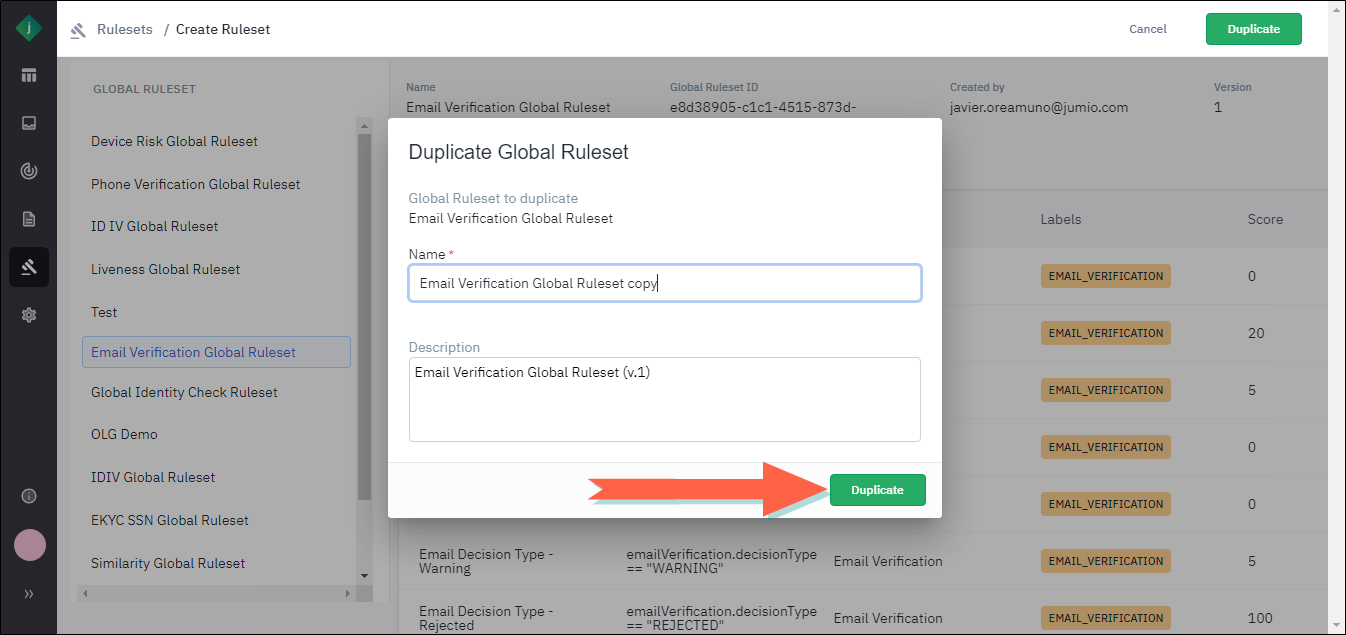Open the dashboard table icon in sidebar
Viewport: 1346px width, 635px height.
[x=29, y=75]
